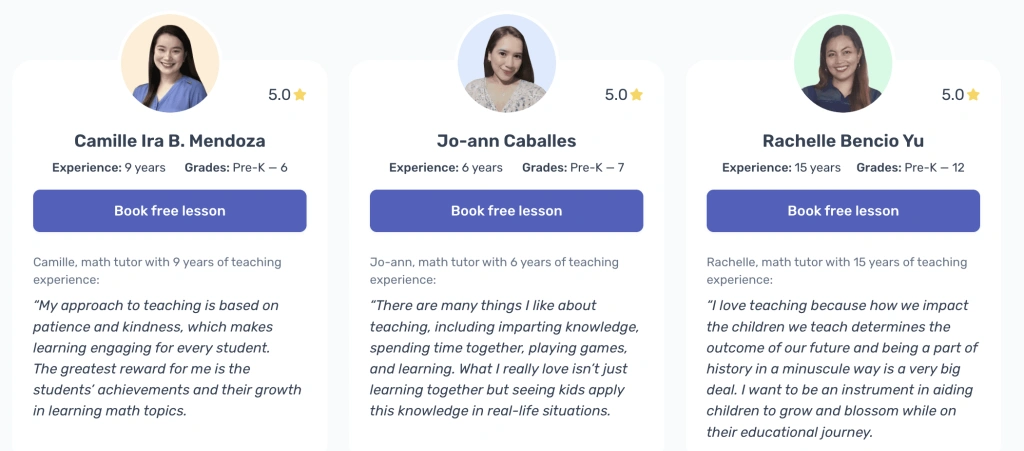Viewport: 1024px width, 451px height.
Task: Click the star icon on Rachelle's card
Action: pos(973,95)
